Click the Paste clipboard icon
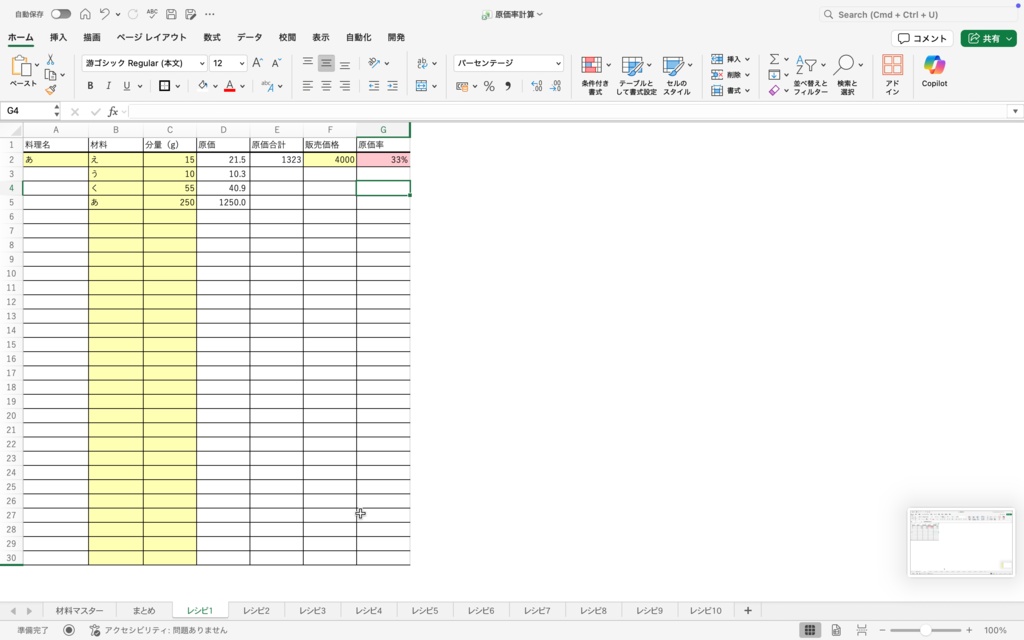Image resolution: width=1024 pixels, height=640 pixels. (x=21, y=66)
